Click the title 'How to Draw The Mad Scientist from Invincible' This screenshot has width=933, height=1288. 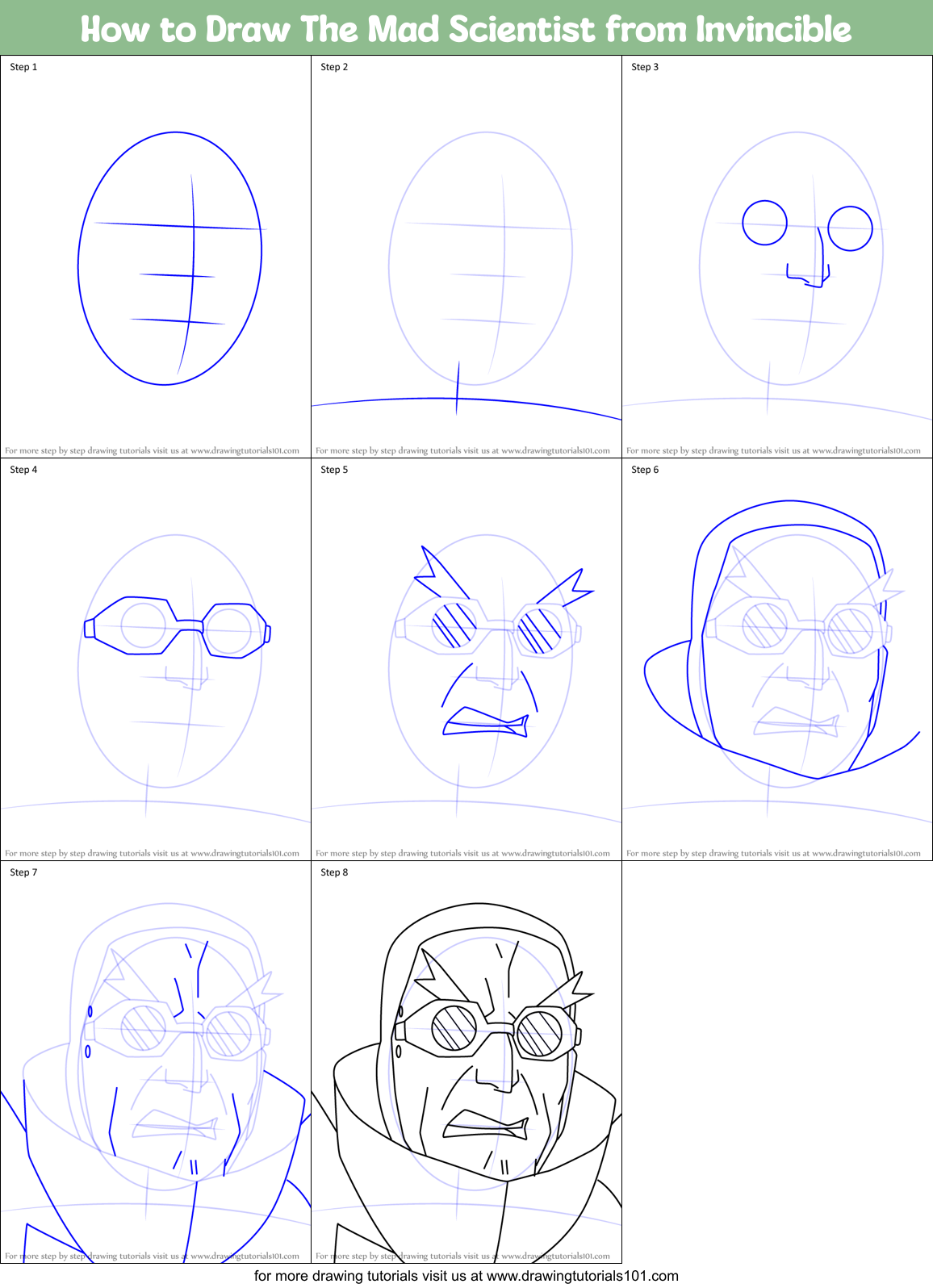pyautogui.click(x=466, y=29)
